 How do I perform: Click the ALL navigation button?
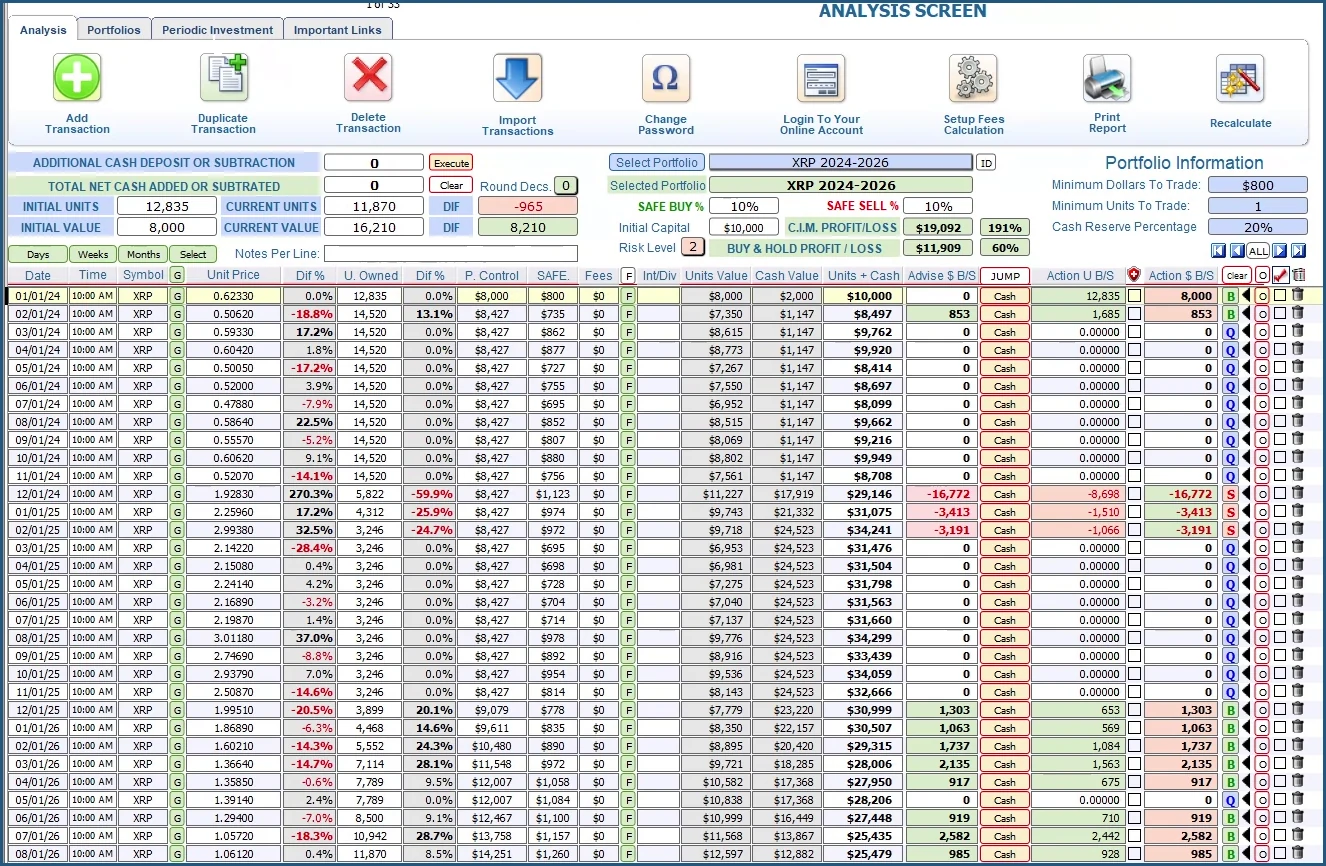click(x=1258, y=251)
